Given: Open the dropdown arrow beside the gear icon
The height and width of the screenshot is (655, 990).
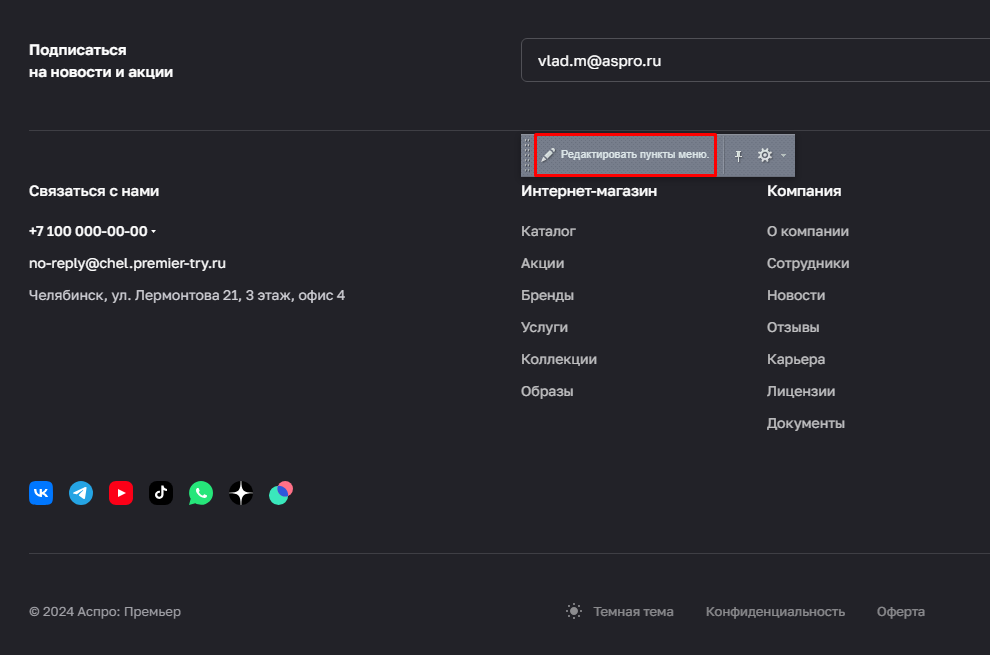Looking at the screenshot, I should (784, 155).
